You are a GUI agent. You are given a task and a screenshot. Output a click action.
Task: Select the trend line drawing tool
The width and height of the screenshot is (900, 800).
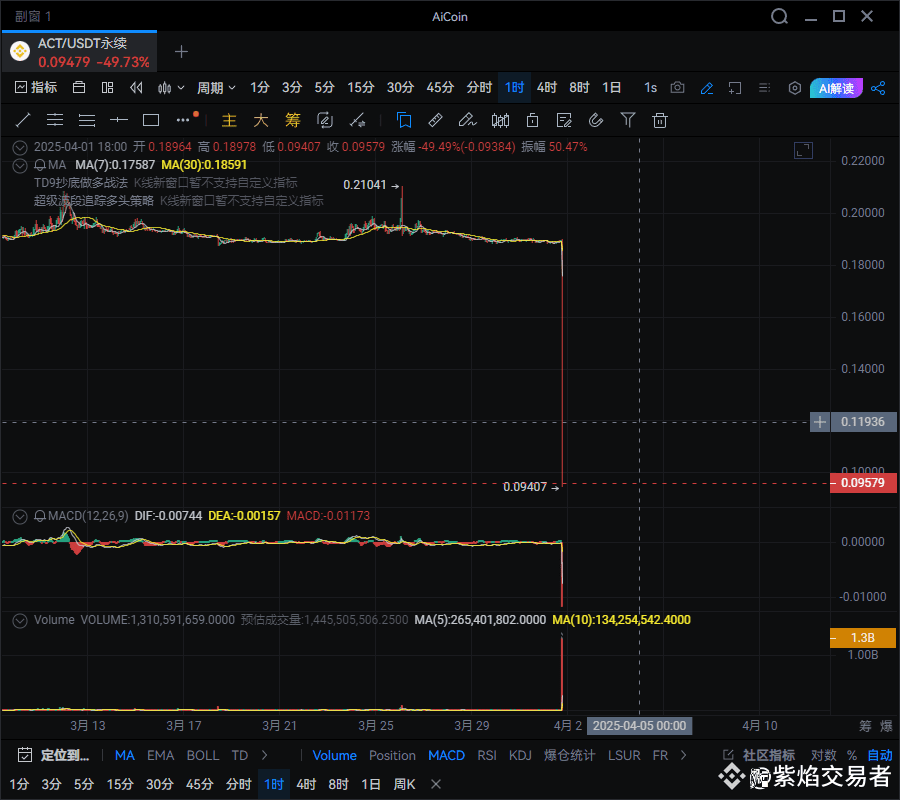tap(23, 120)
